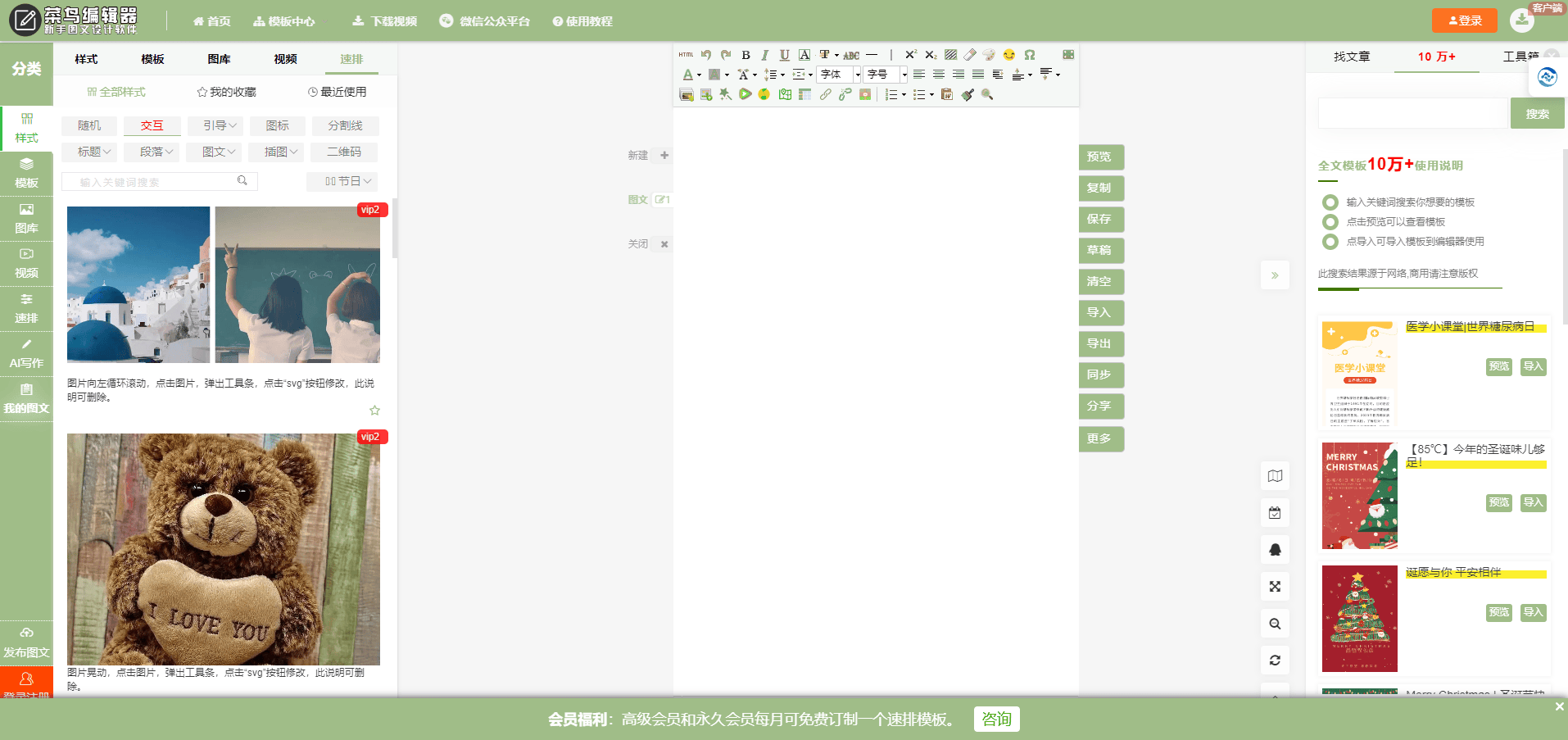Screen dimensions: 1568x740
Task: Toggle strikethrough text formatting
Action: [x=850, y=55]
